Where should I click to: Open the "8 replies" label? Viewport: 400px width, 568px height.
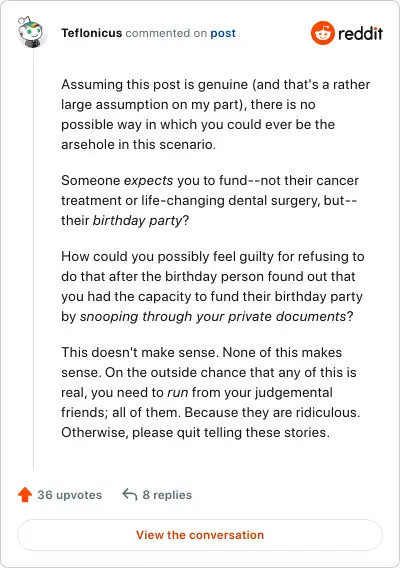coord(167,495)
